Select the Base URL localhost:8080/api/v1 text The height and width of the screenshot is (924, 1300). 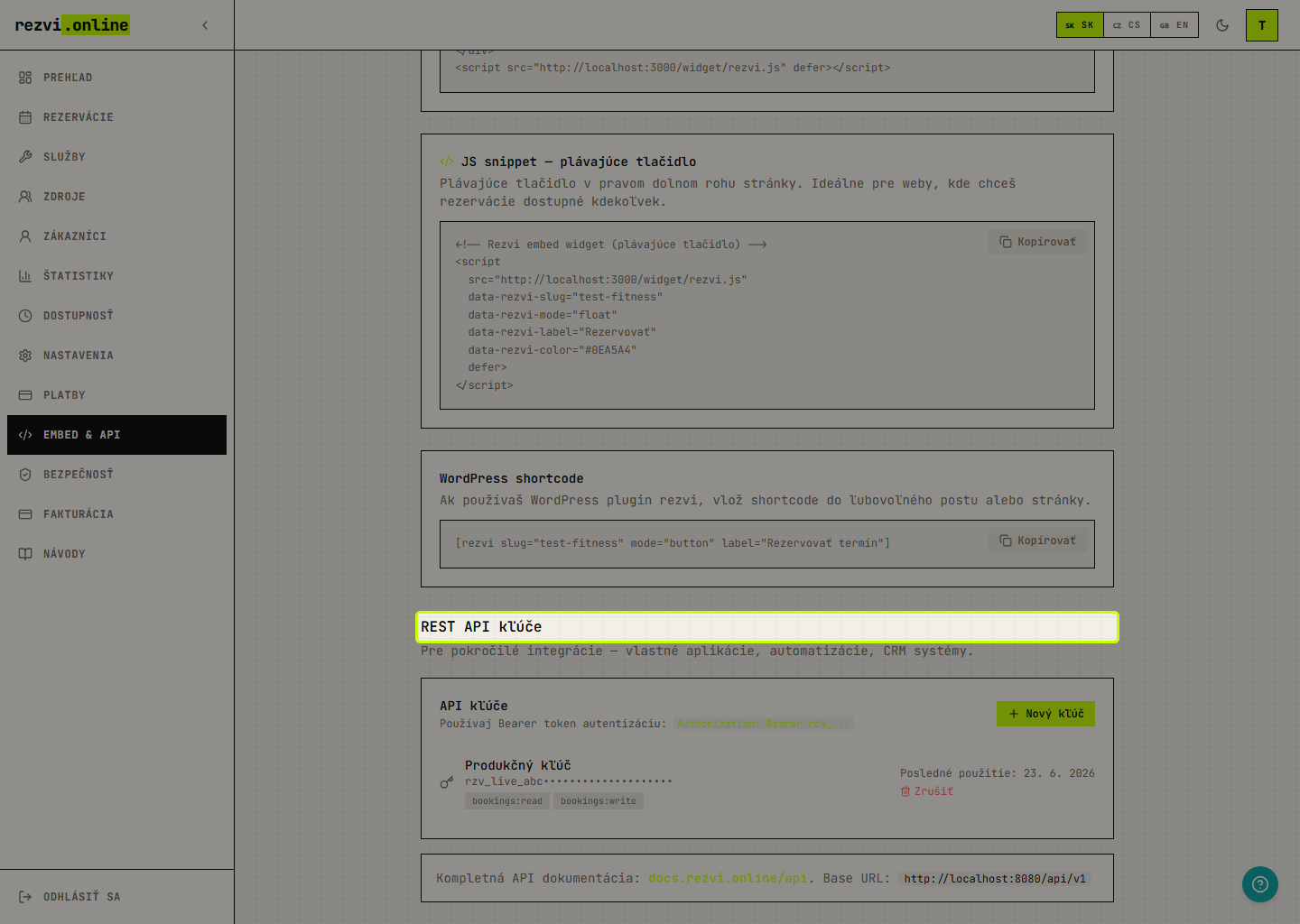pos(995,879)
